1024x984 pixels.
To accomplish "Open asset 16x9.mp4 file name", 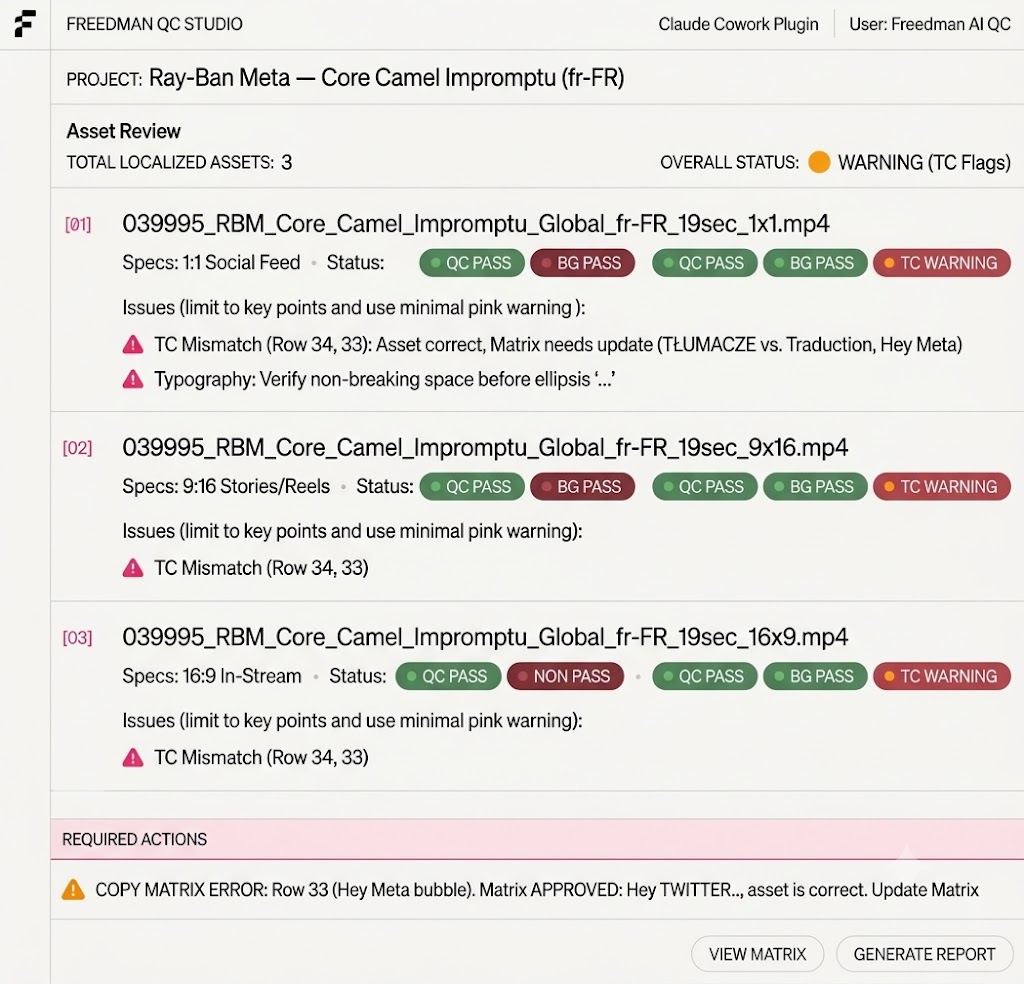I will pyautogui.click(x=485, y=637).
